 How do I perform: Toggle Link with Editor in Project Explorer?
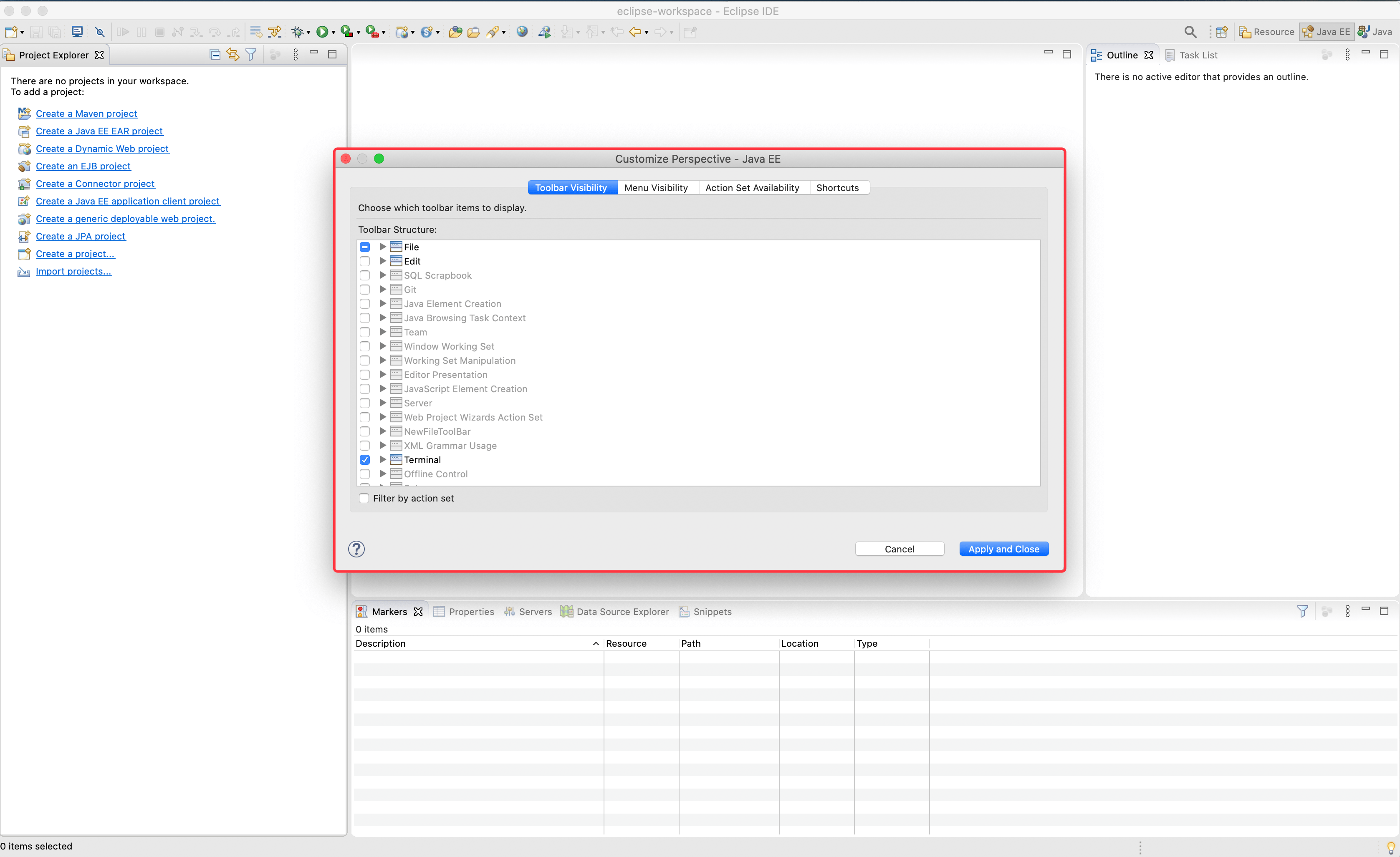233,55
